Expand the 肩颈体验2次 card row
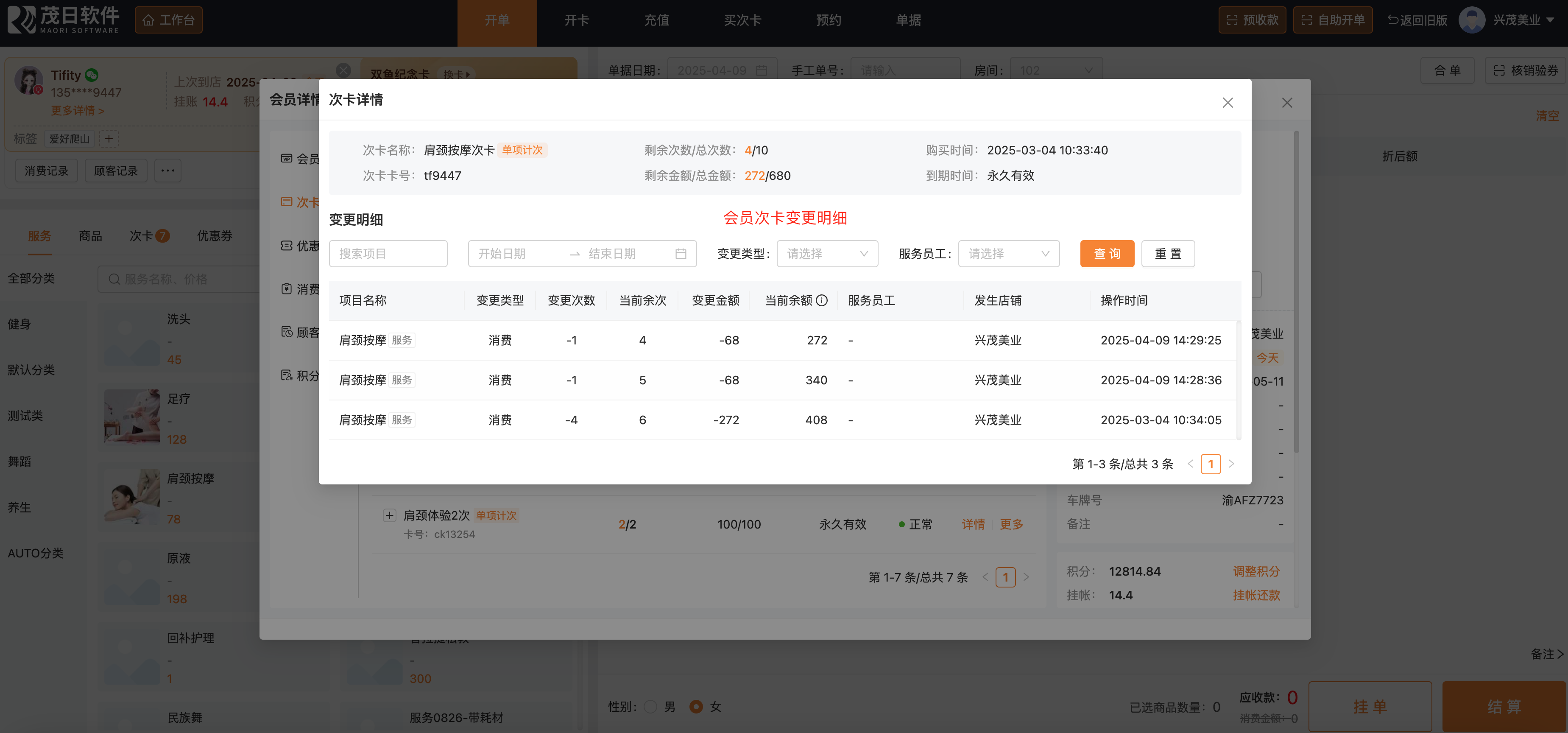The image size is (1568, 733). pyautogui.click(x=389, y=516)
